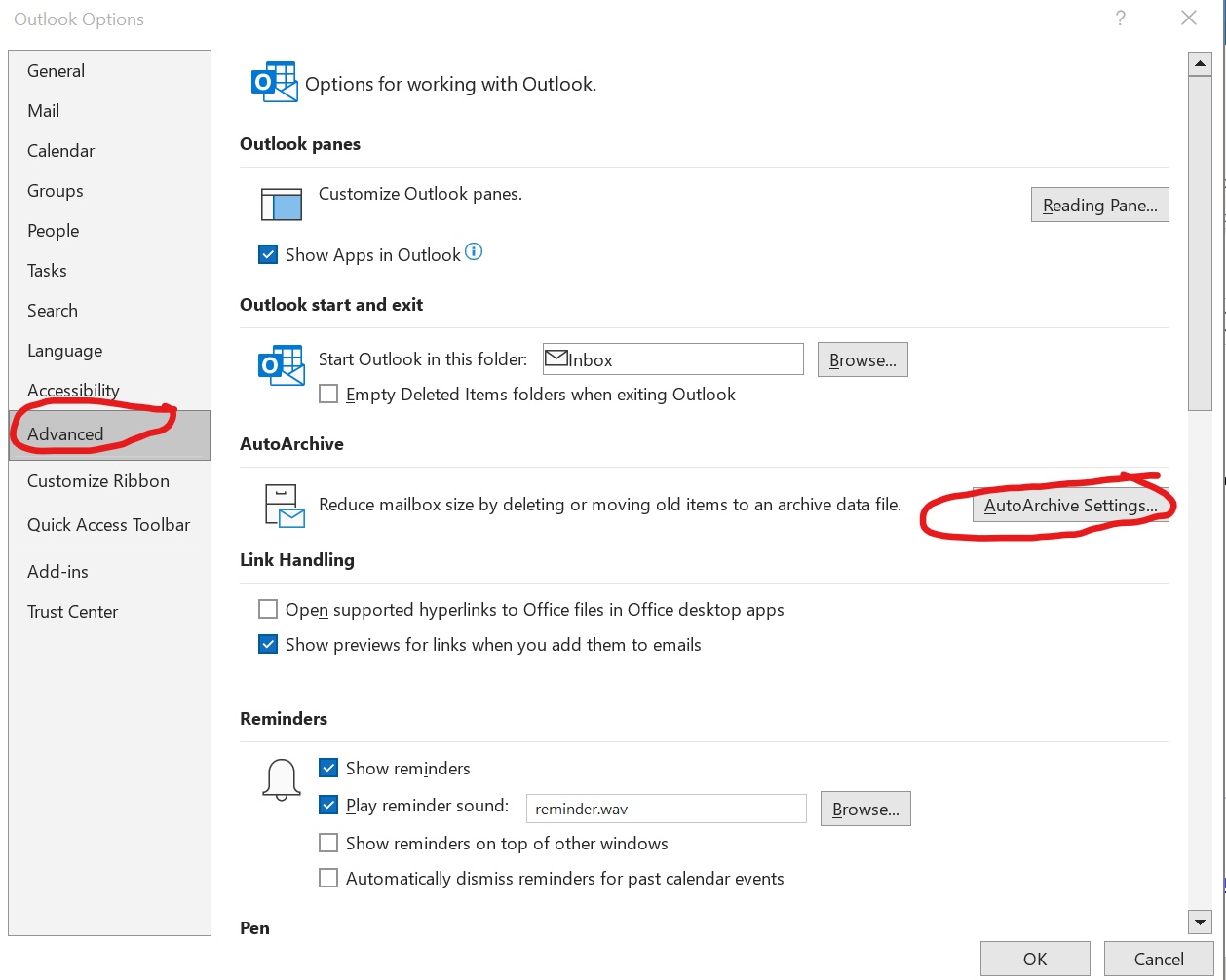Click Browse next to reminder sound field
The width and height of the screenshot is (1226, 980).
pyautogui.click(x=865, y=810)
